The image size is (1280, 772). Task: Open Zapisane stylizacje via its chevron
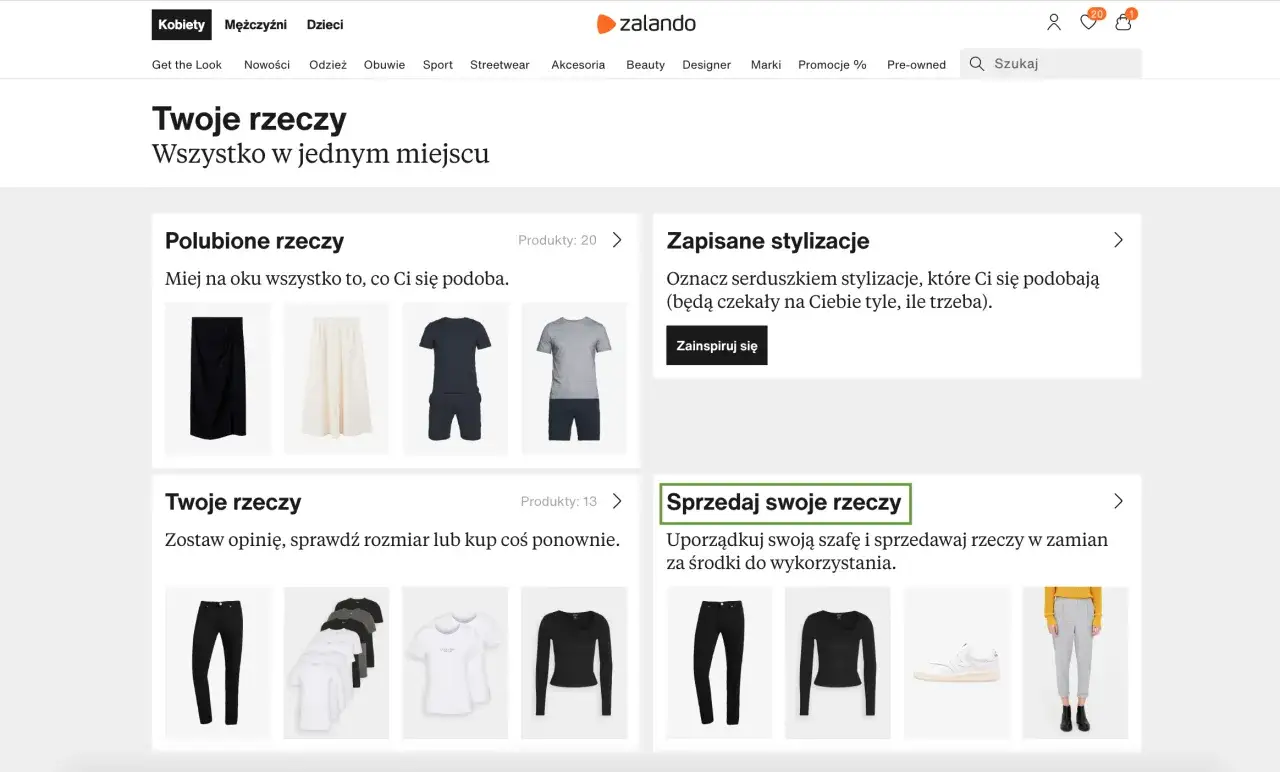[1118, 240]
